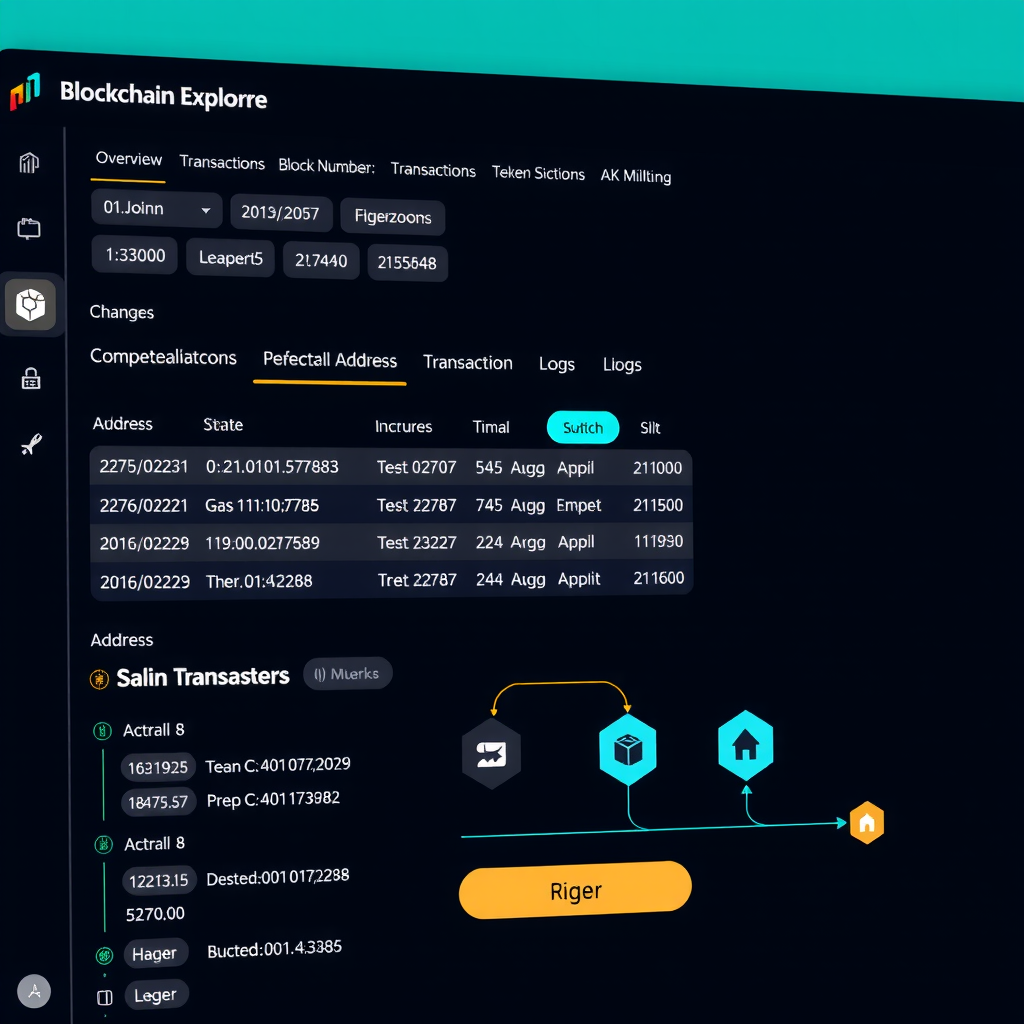Switch to the Pefectall Address tab
Screen dimensions: 1024x1024
(329, 361)
